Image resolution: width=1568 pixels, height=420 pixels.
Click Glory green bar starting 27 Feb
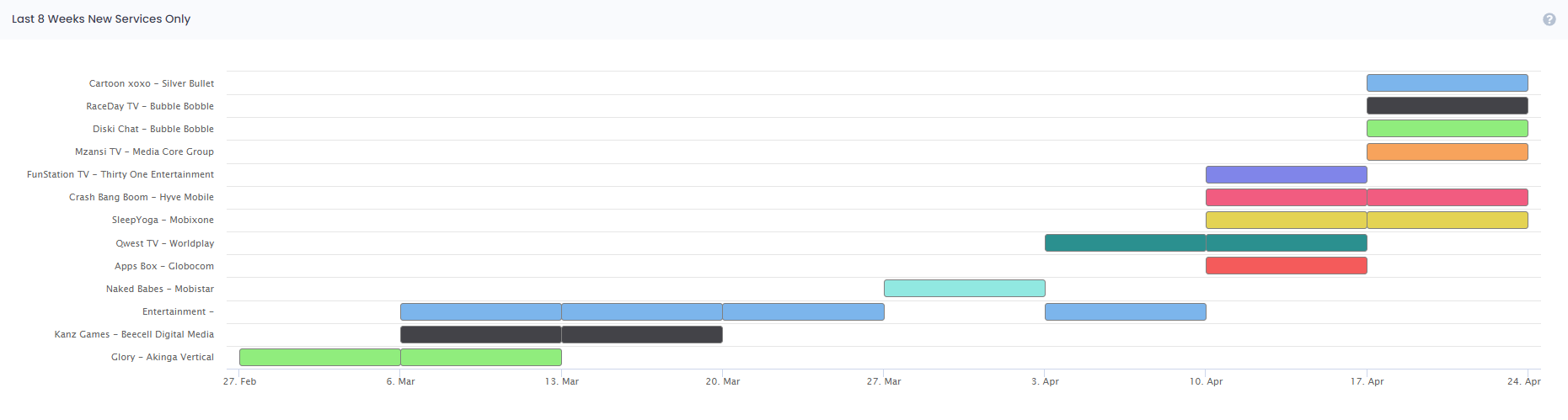click(x=319, y=357)
